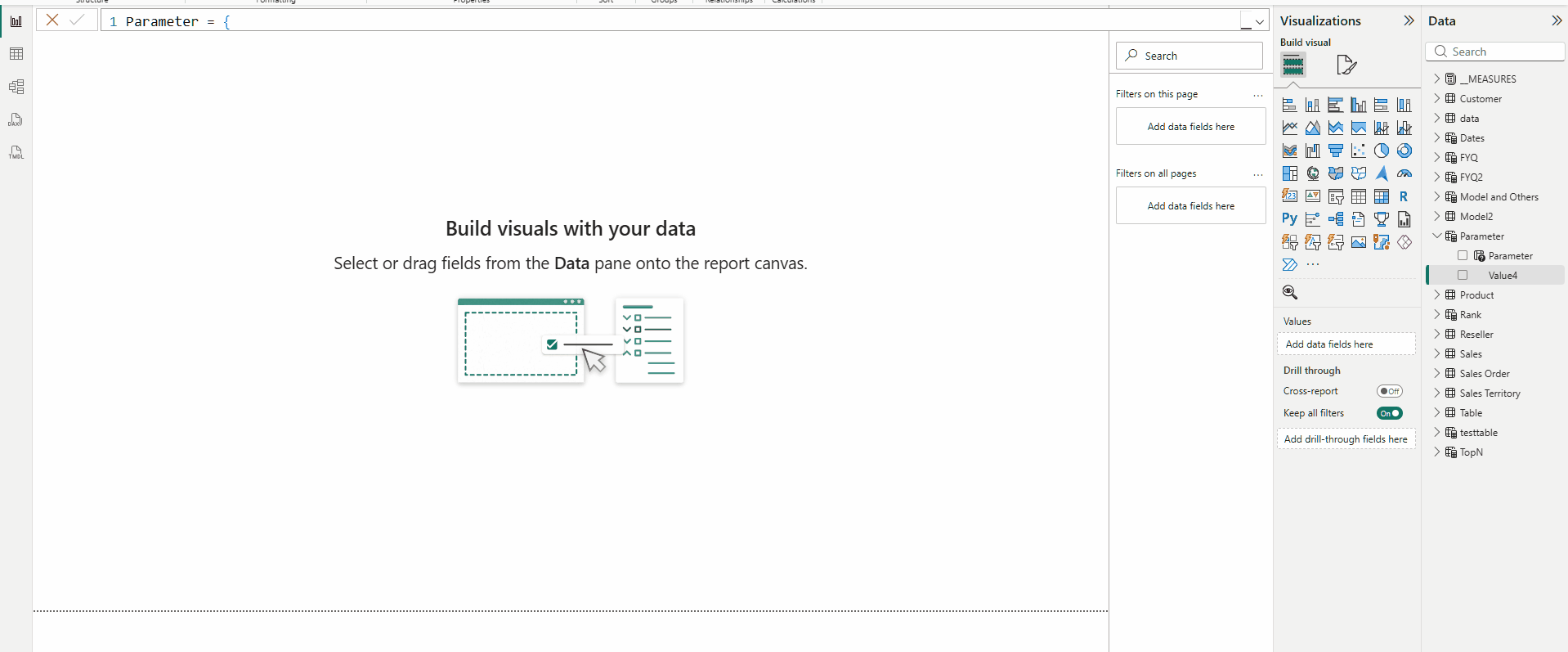
Task: Add the Matrix visual
Action: tap(1382, 196)
